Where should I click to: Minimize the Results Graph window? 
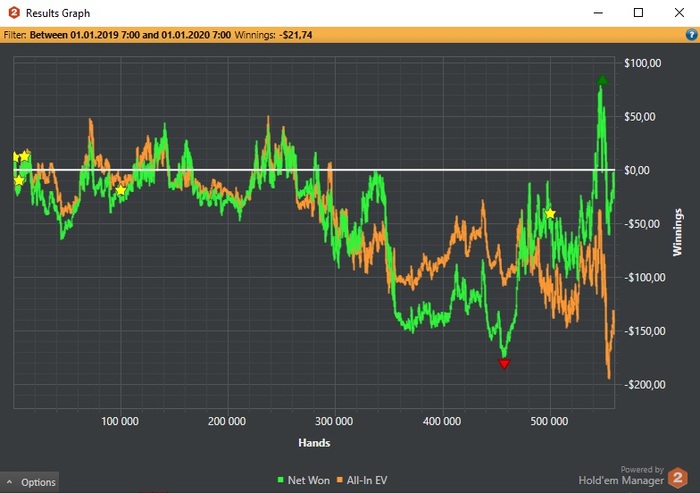(598, 13)
